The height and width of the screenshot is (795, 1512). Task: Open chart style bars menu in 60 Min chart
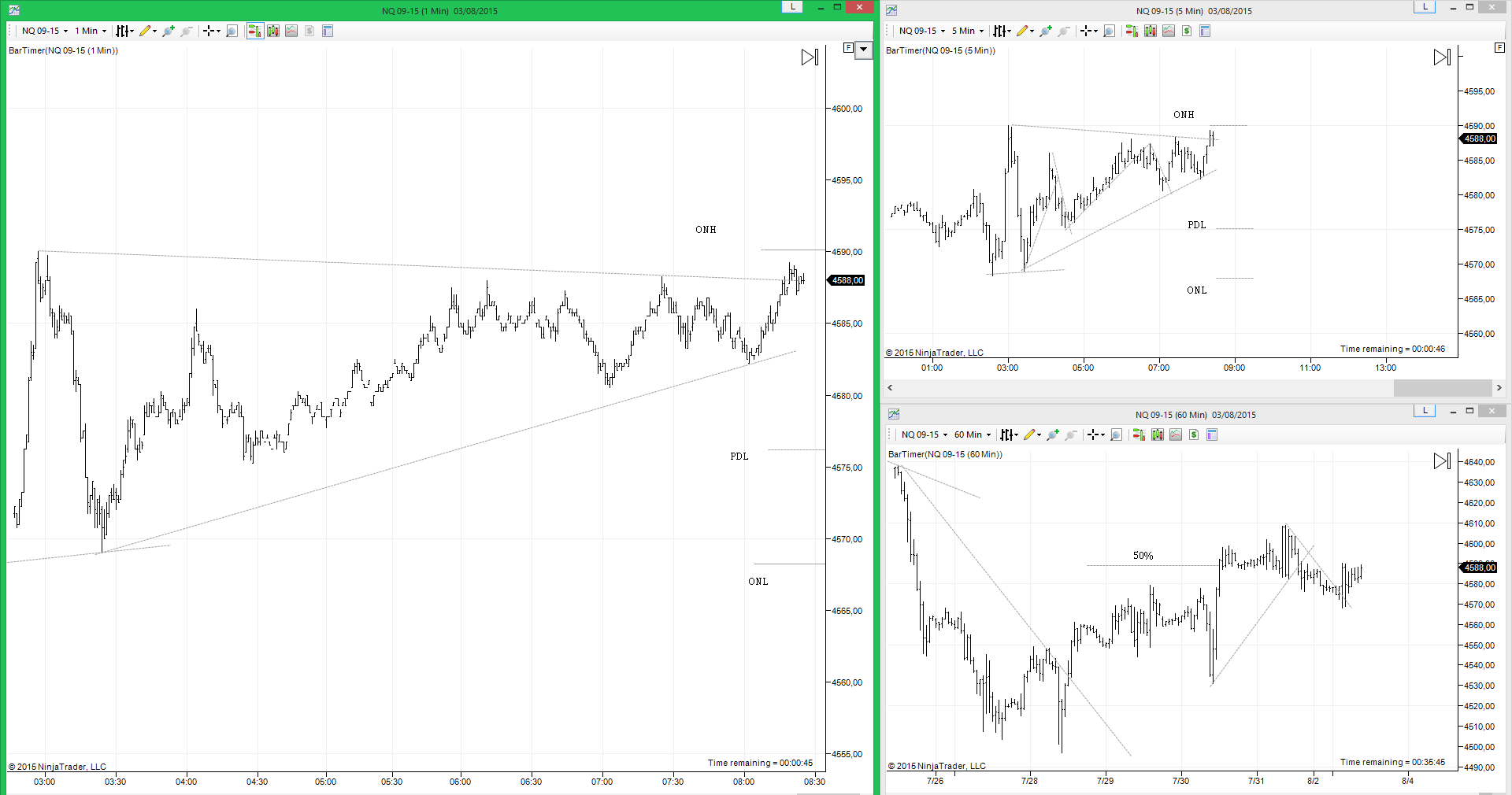pyautogui.click(x=1009, y=434)
